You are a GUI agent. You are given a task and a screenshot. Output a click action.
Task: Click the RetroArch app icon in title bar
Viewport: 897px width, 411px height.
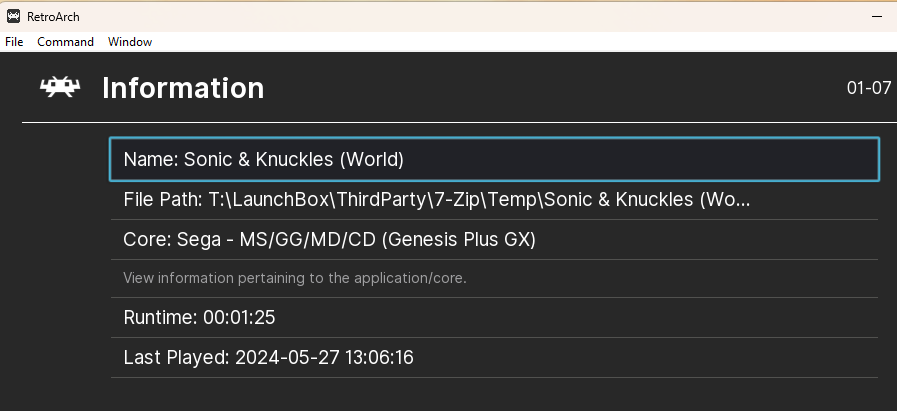[14, 17]
